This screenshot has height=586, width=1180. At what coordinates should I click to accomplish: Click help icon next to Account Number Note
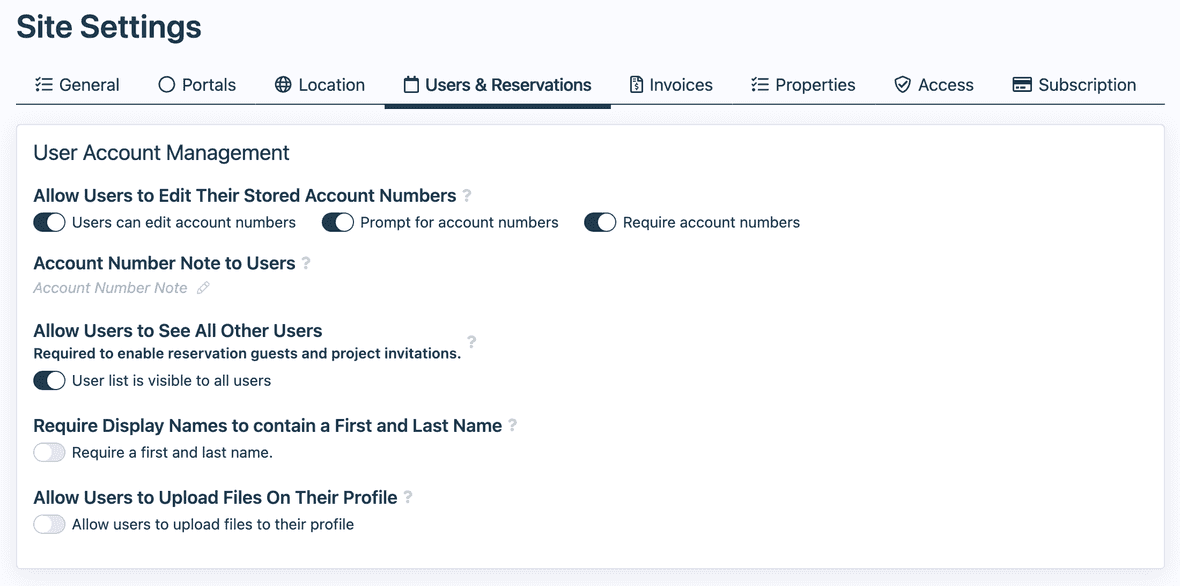pos(306,264)
